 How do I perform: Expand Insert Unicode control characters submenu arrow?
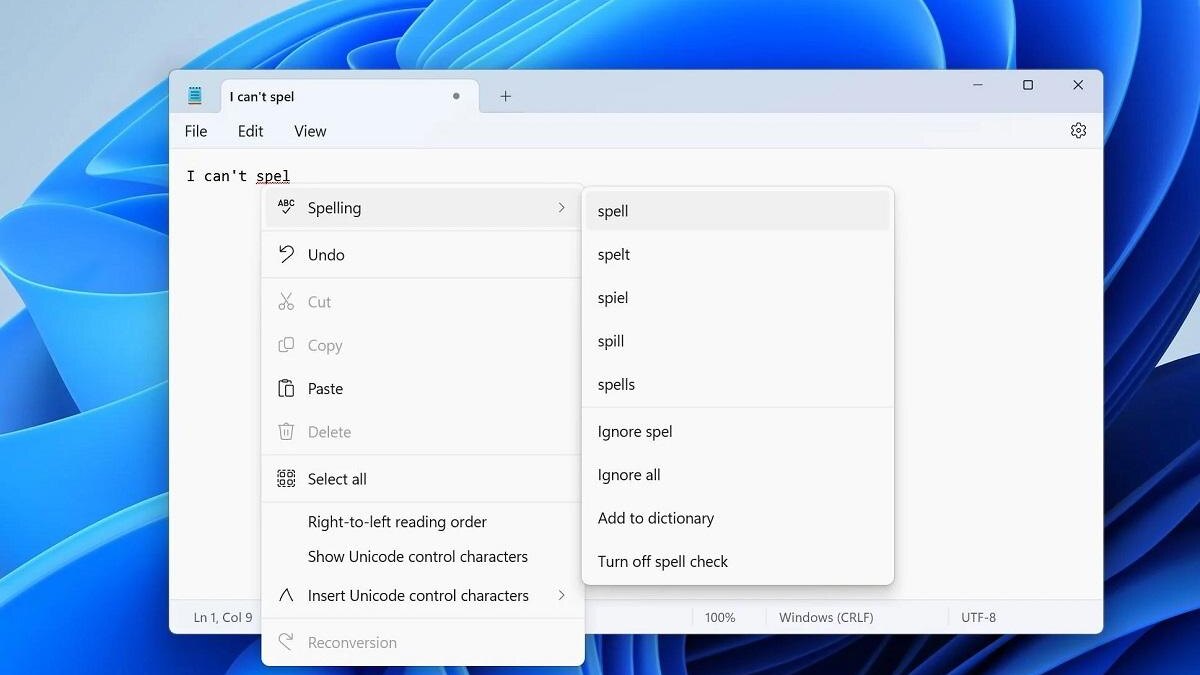[x=561, y=595]
